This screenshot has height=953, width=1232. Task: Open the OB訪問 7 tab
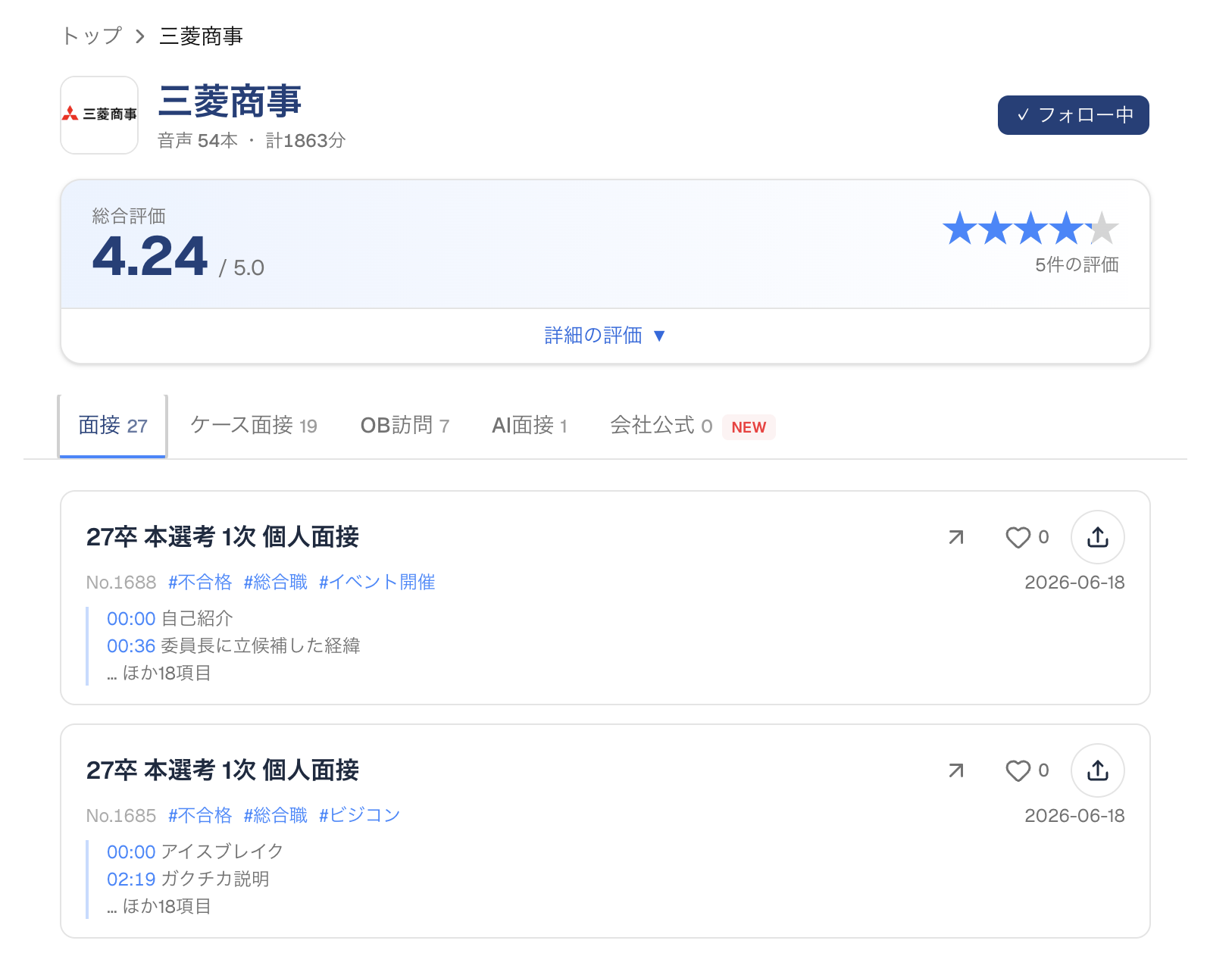405,426
